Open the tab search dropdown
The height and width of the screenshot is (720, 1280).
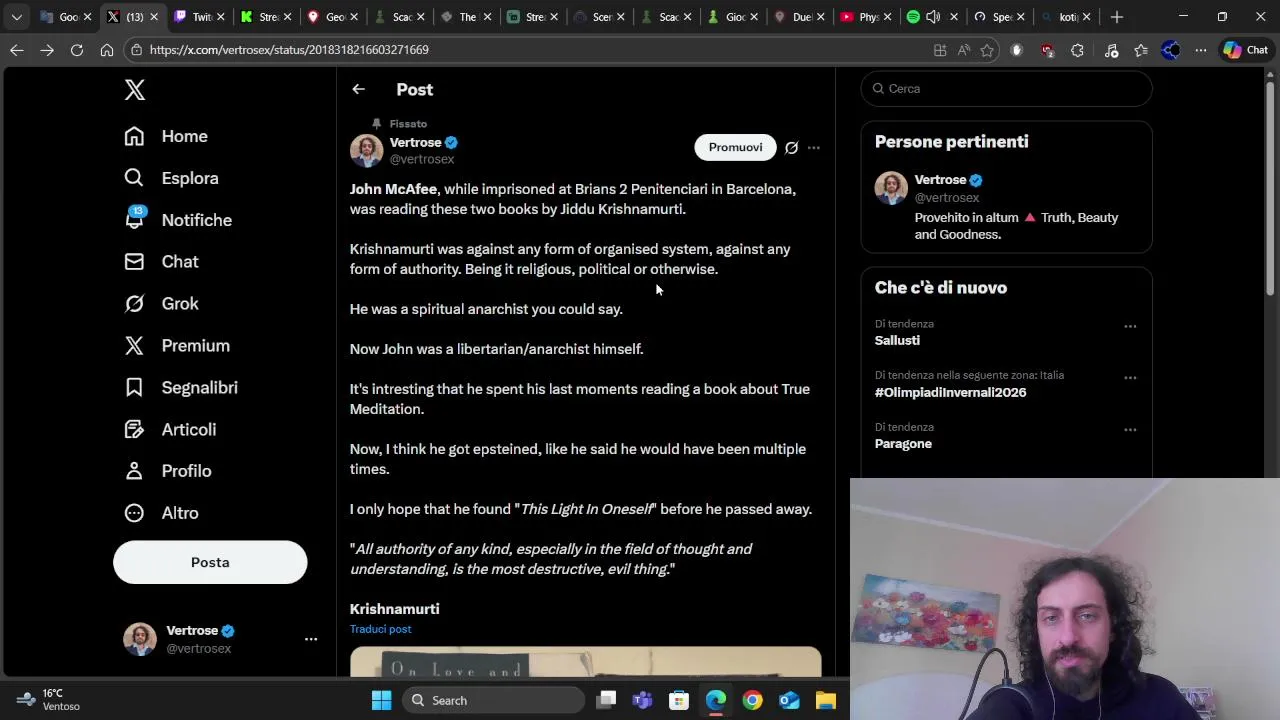click(17, 17)
